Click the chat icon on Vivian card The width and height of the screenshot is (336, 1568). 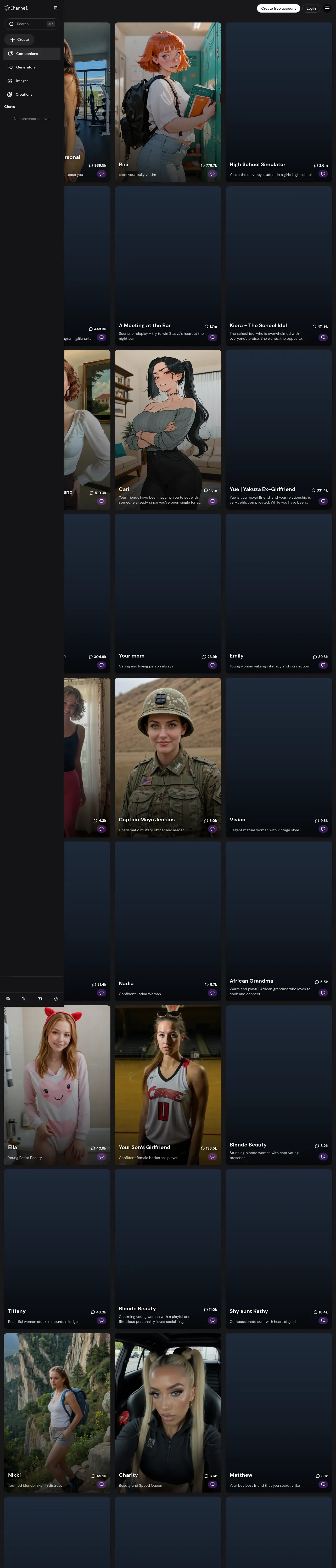click(323, 829)
